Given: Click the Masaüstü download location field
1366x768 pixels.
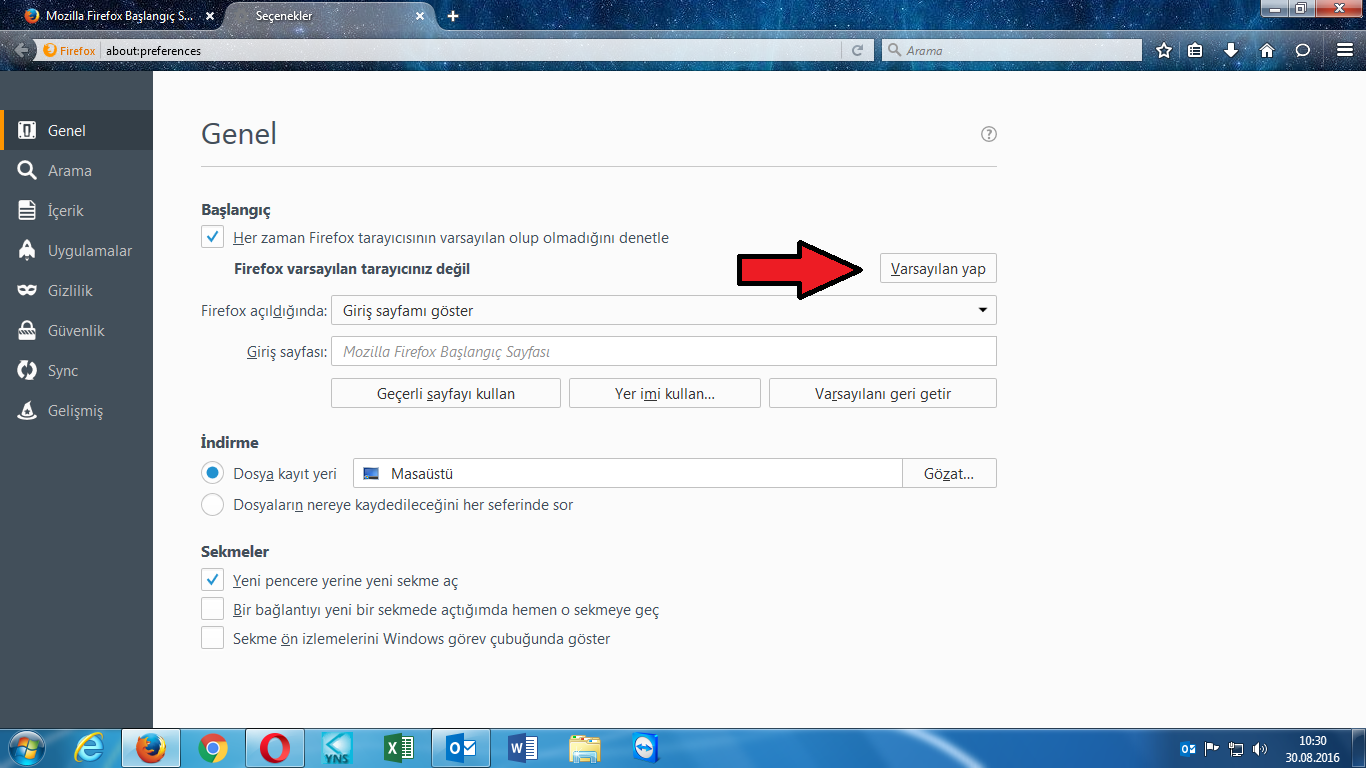Looking at the screenshot, I should (627, 473).
